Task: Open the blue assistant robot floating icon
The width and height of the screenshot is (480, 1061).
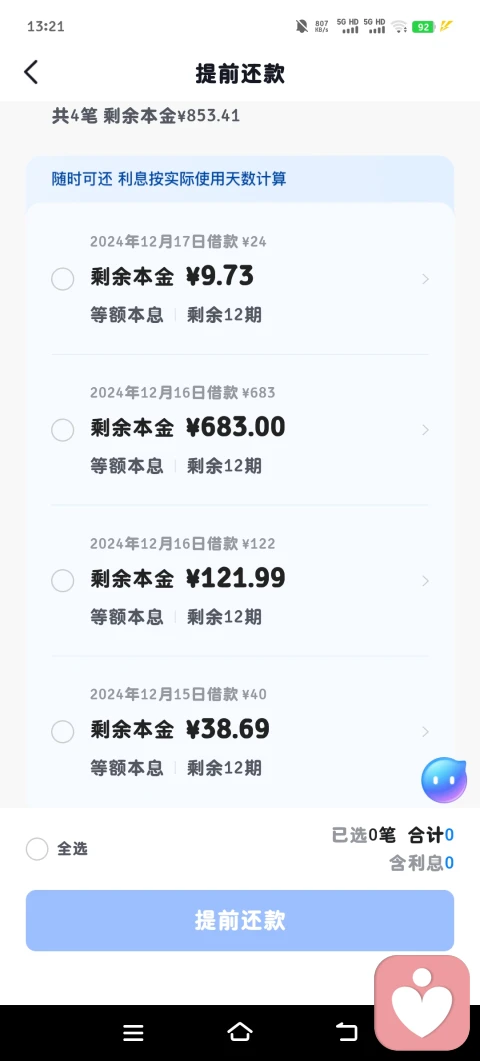Action: (444, 780)
